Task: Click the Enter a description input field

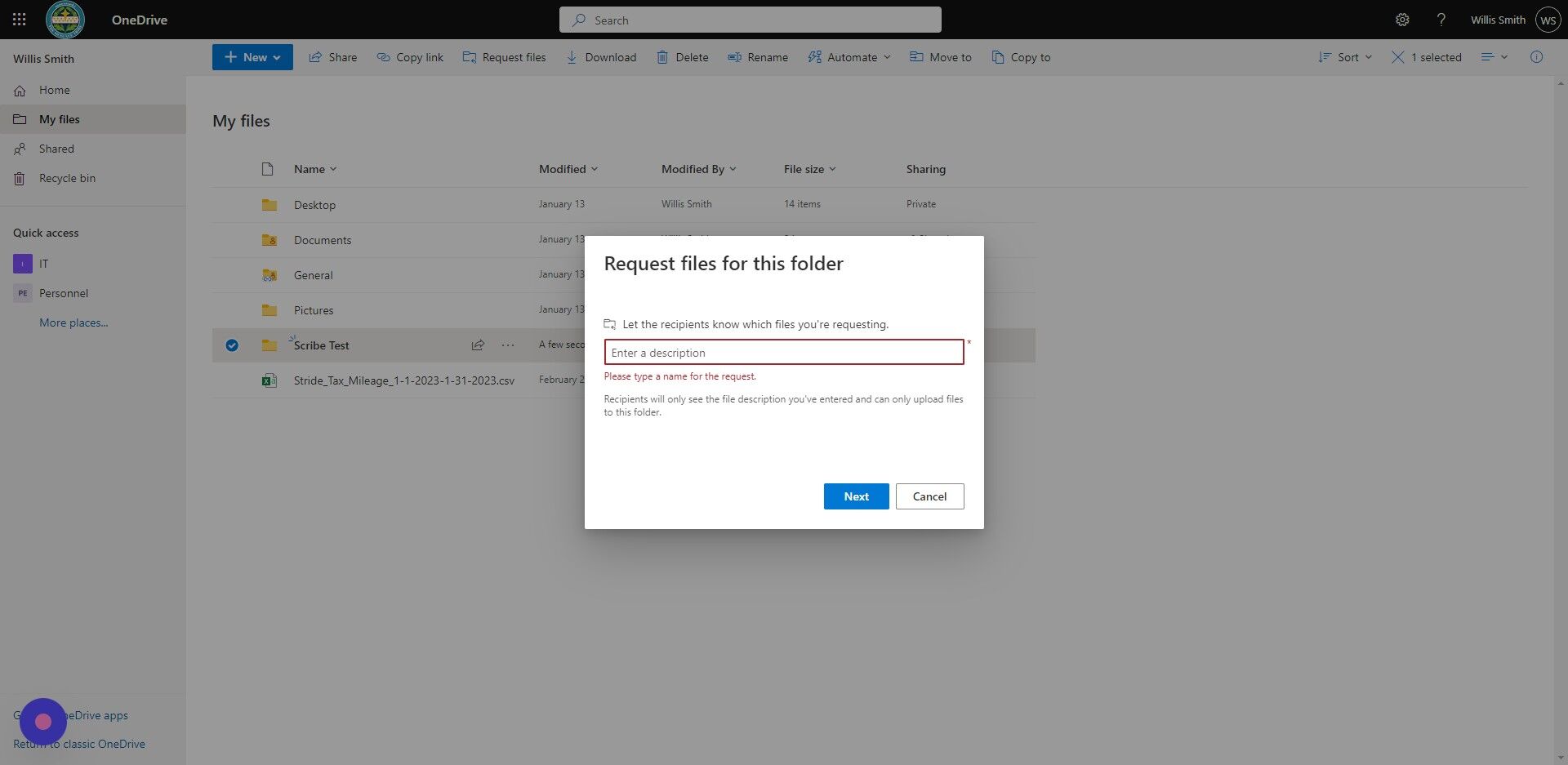Action: pyautogui.click(x=783, y=352)
